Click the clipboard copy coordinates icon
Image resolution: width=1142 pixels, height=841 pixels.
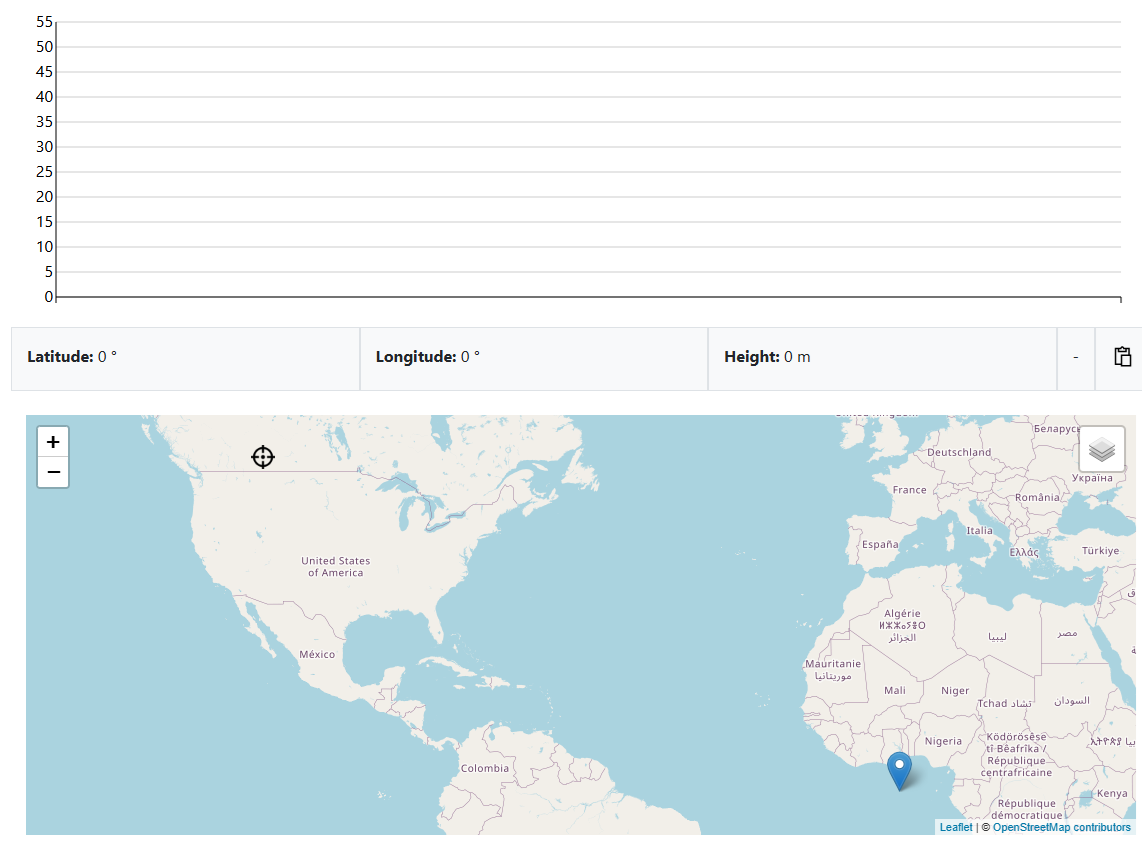coord(1122,357)
